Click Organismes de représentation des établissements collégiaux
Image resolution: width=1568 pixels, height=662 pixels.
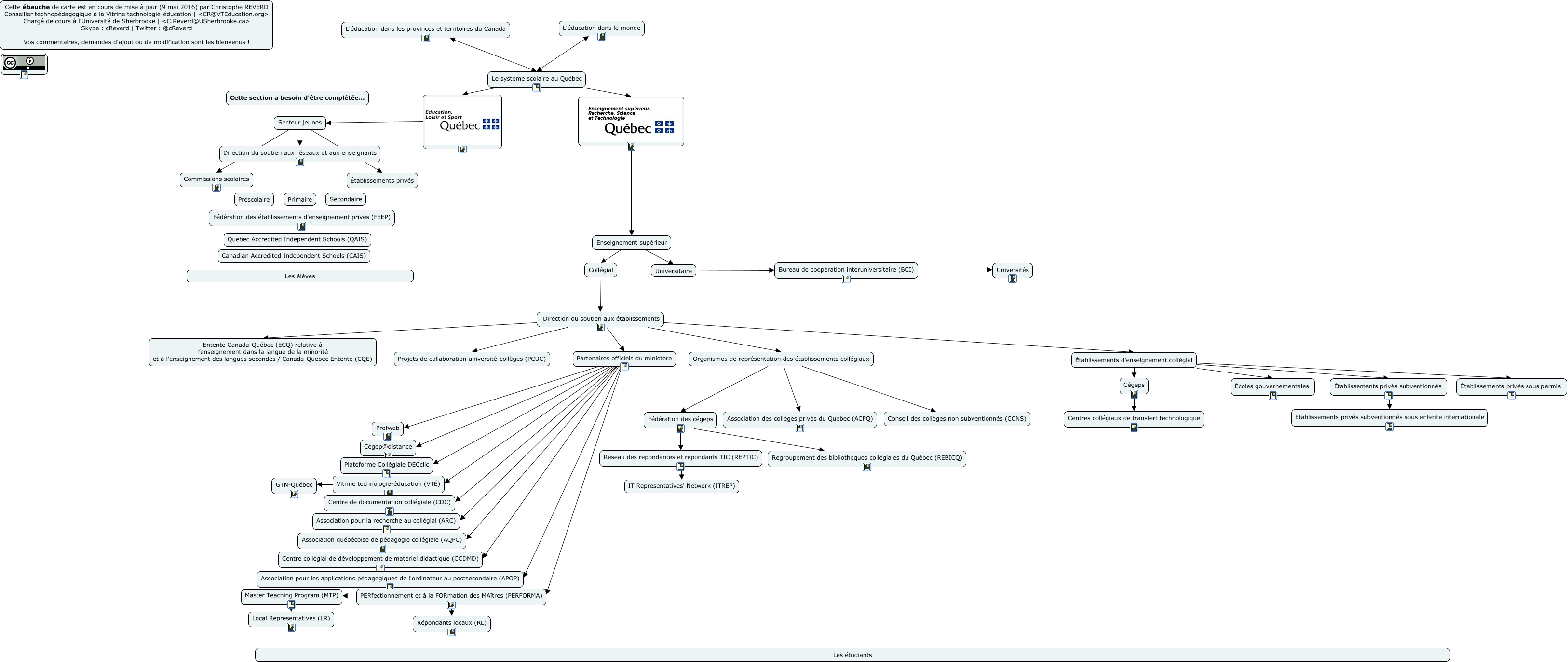click(x=781, y=359)
